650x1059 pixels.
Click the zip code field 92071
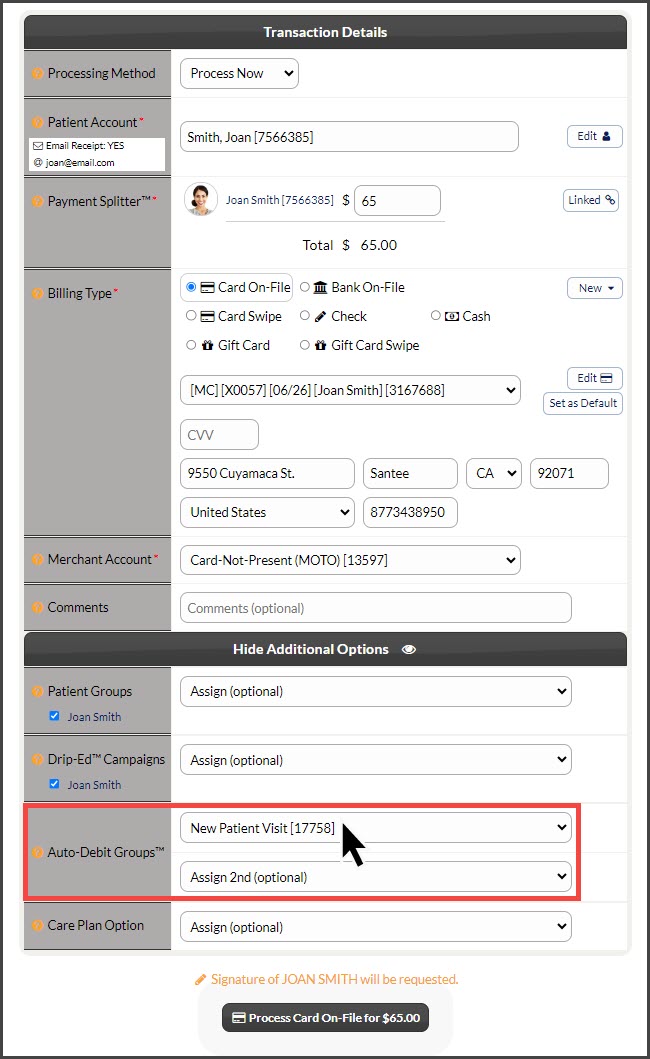click(570, 473)
